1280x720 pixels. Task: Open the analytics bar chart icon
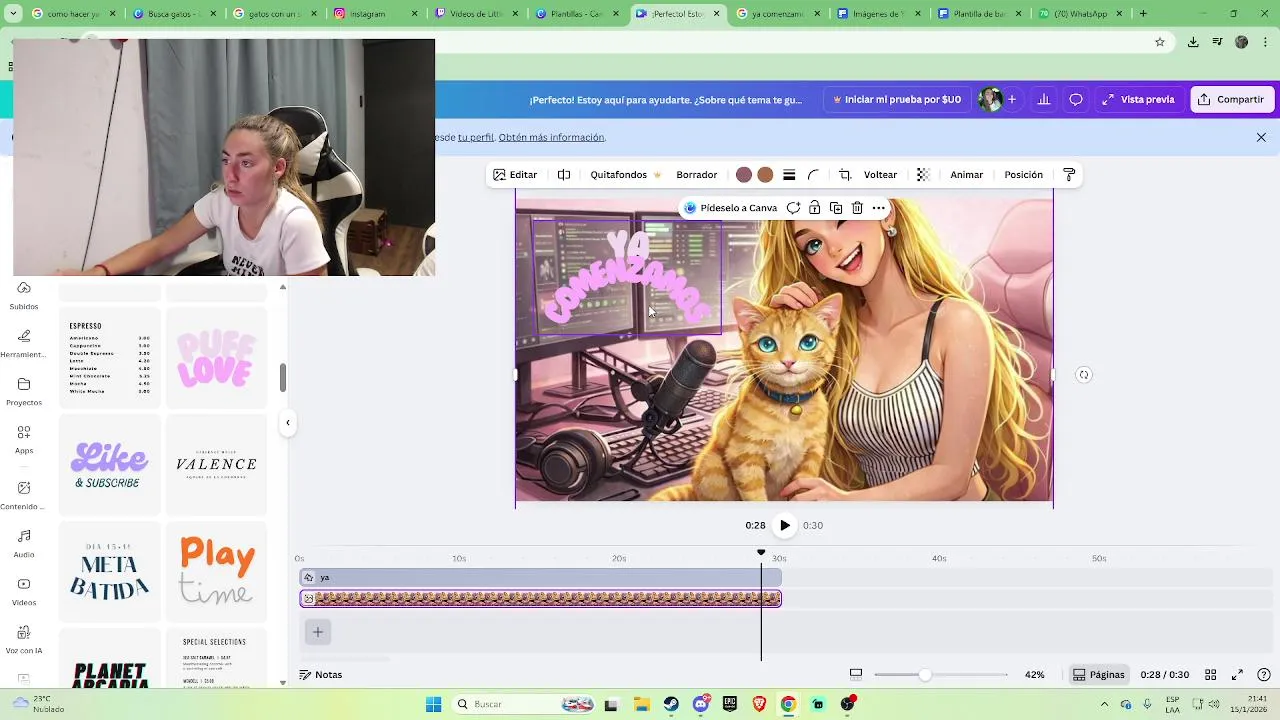(1044, 100)
